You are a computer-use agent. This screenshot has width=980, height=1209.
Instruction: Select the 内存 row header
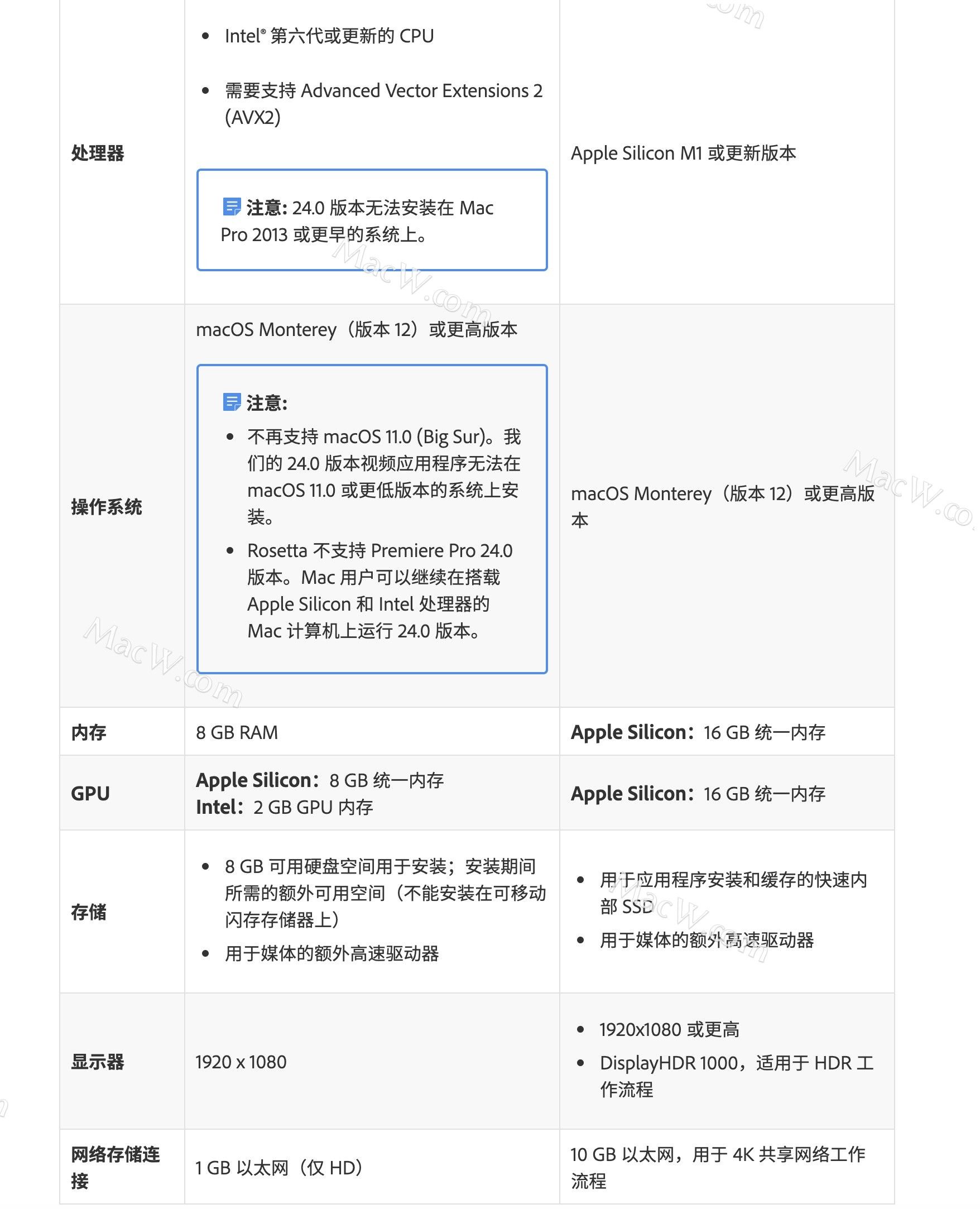click(89, 732)
